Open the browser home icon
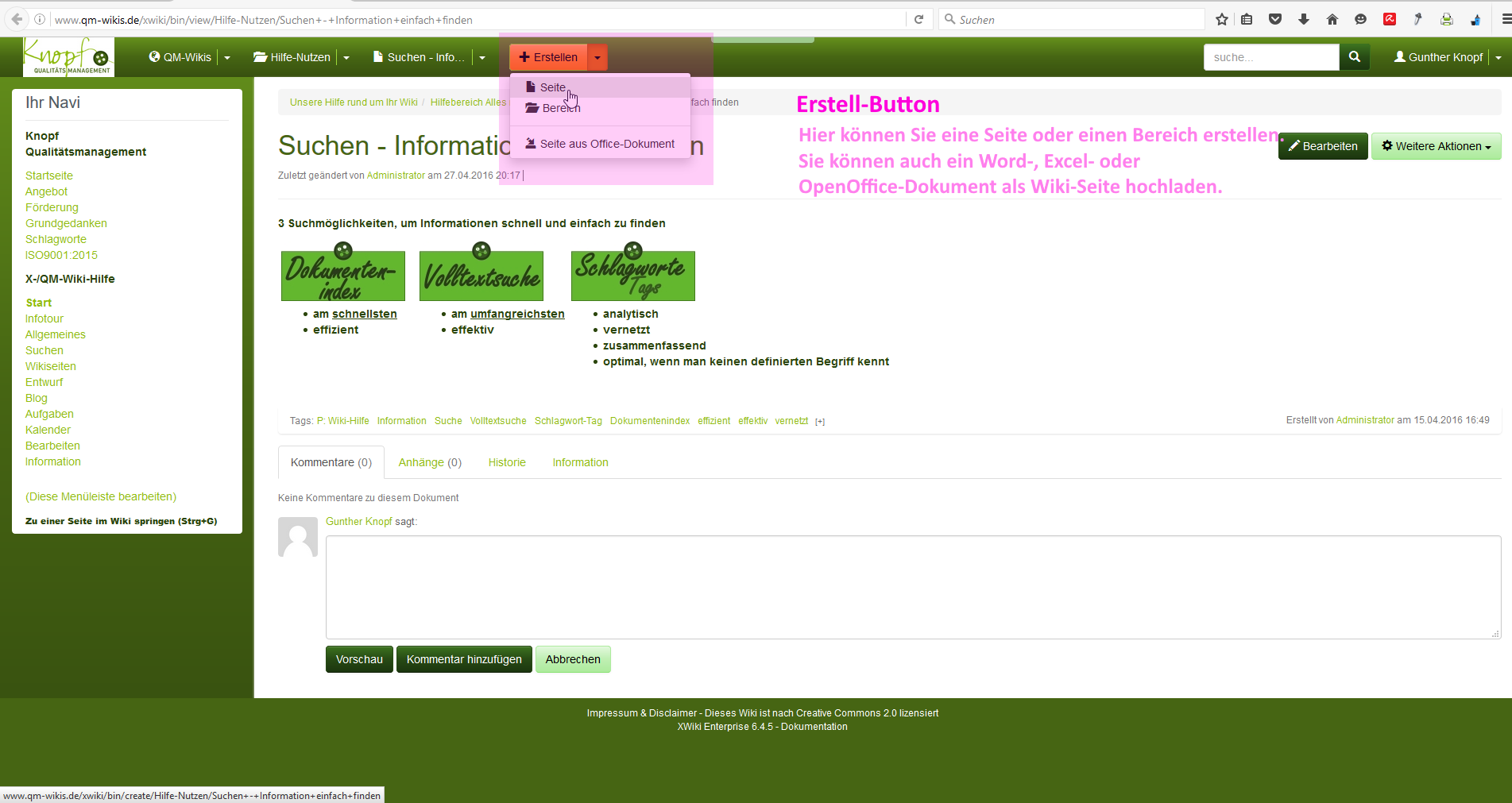 pyautogui.click(x=1332, y=20)
